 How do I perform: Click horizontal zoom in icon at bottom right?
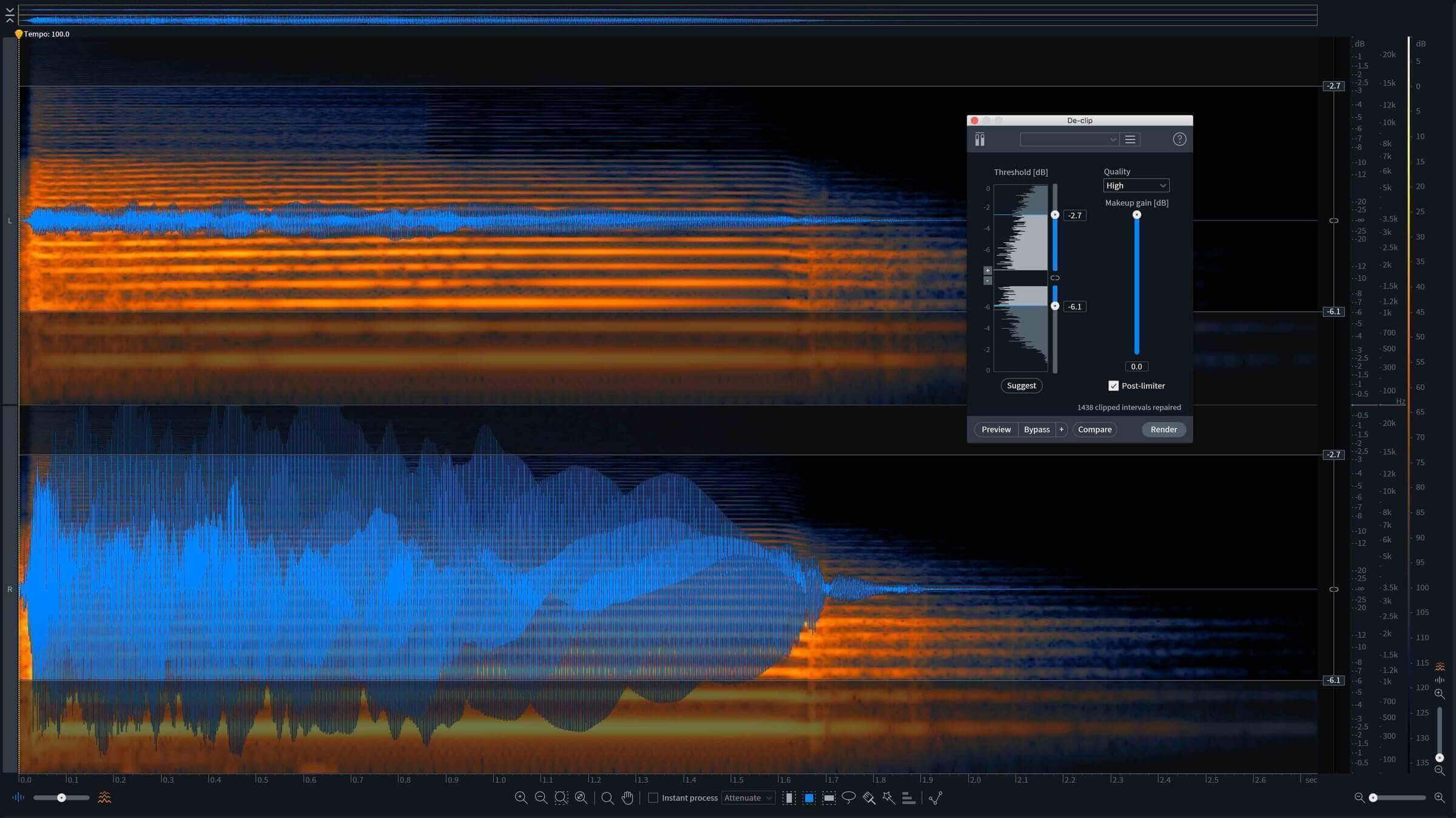coord(1439,797)
